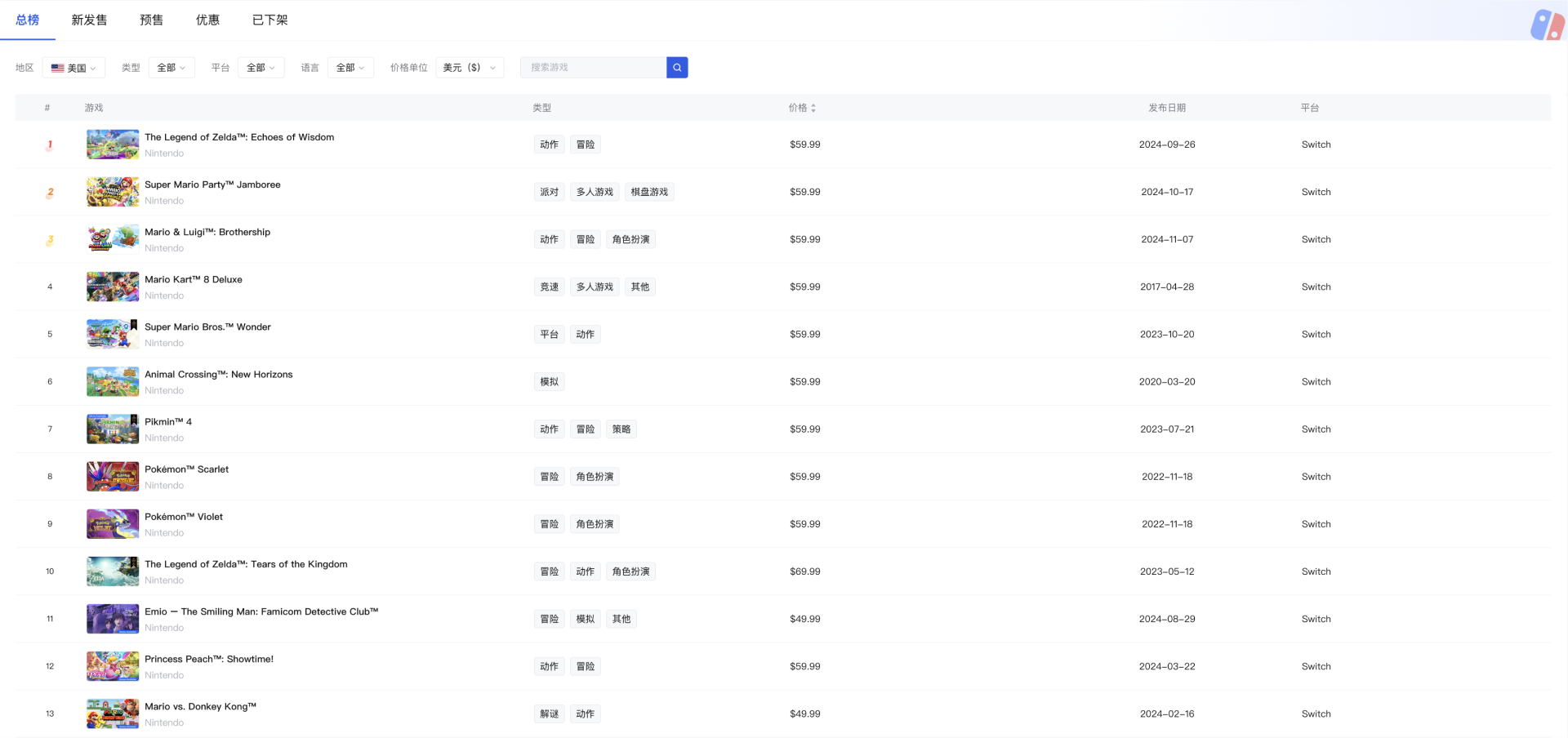Open the Pokémon Scarlet title link
The height and width of the screenshot is (738, 1568).
click(187, 469)
